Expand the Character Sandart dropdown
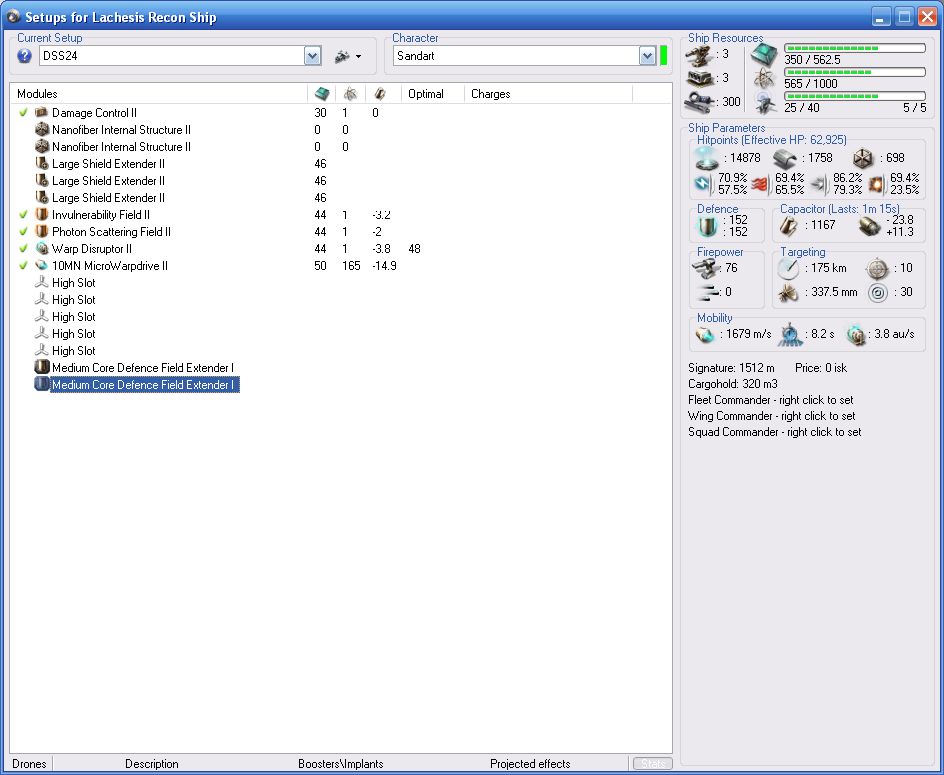The height and width of the screenshot is (775, 944). pyautogui.click(x=647, y=56)
